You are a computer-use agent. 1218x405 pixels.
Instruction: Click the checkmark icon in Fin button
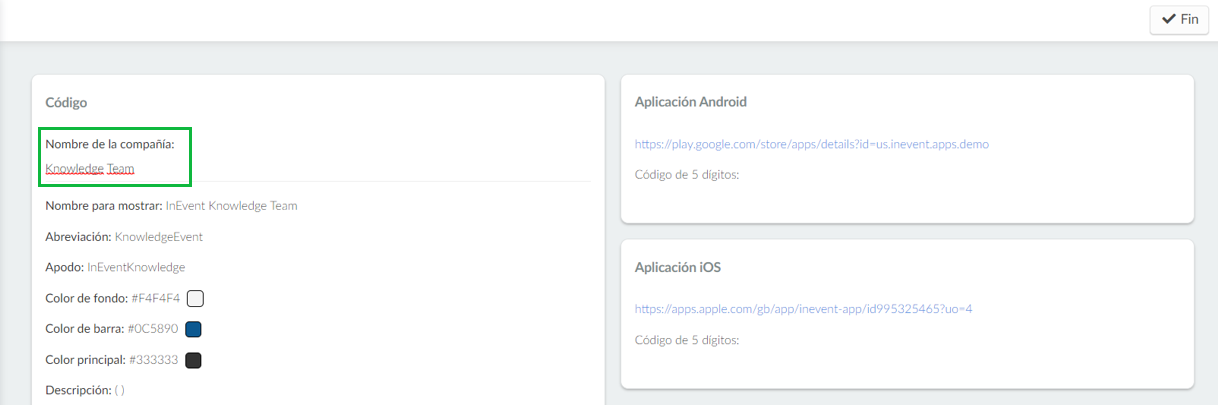(1168, 19)
